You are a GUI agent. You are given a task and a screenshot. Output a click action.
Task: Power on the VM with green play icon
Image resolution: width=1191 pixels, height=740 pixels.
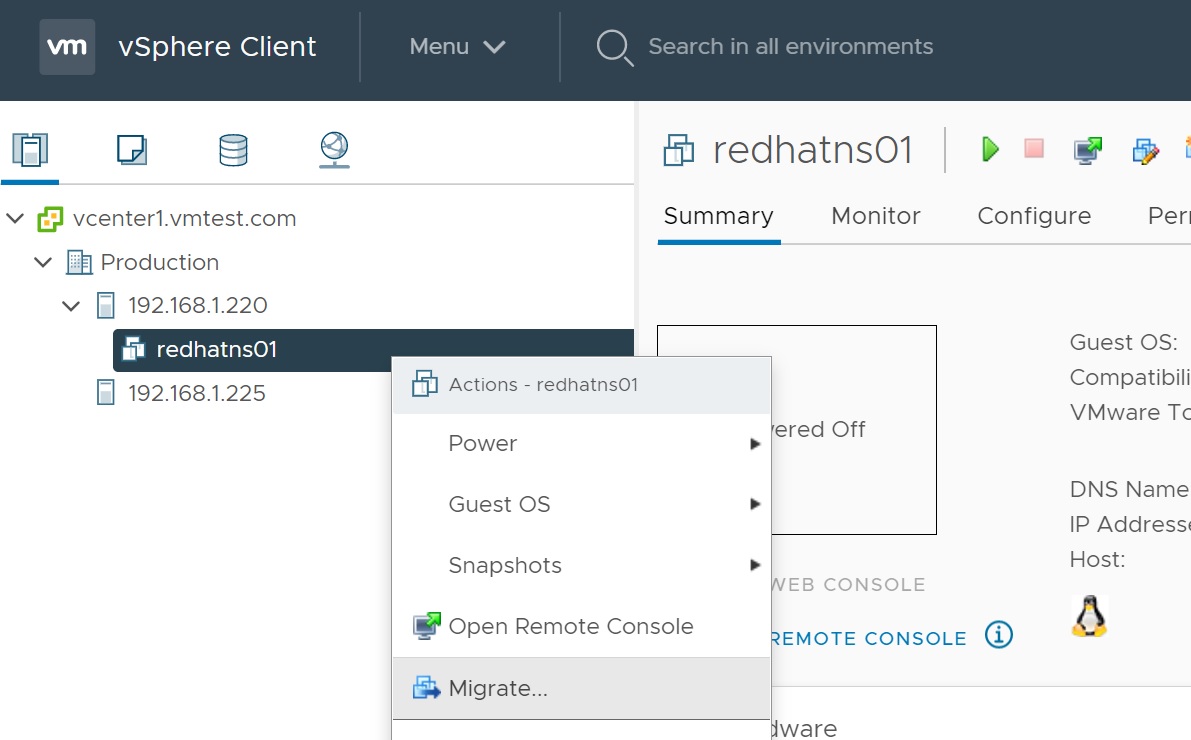(x=990, y=149)
